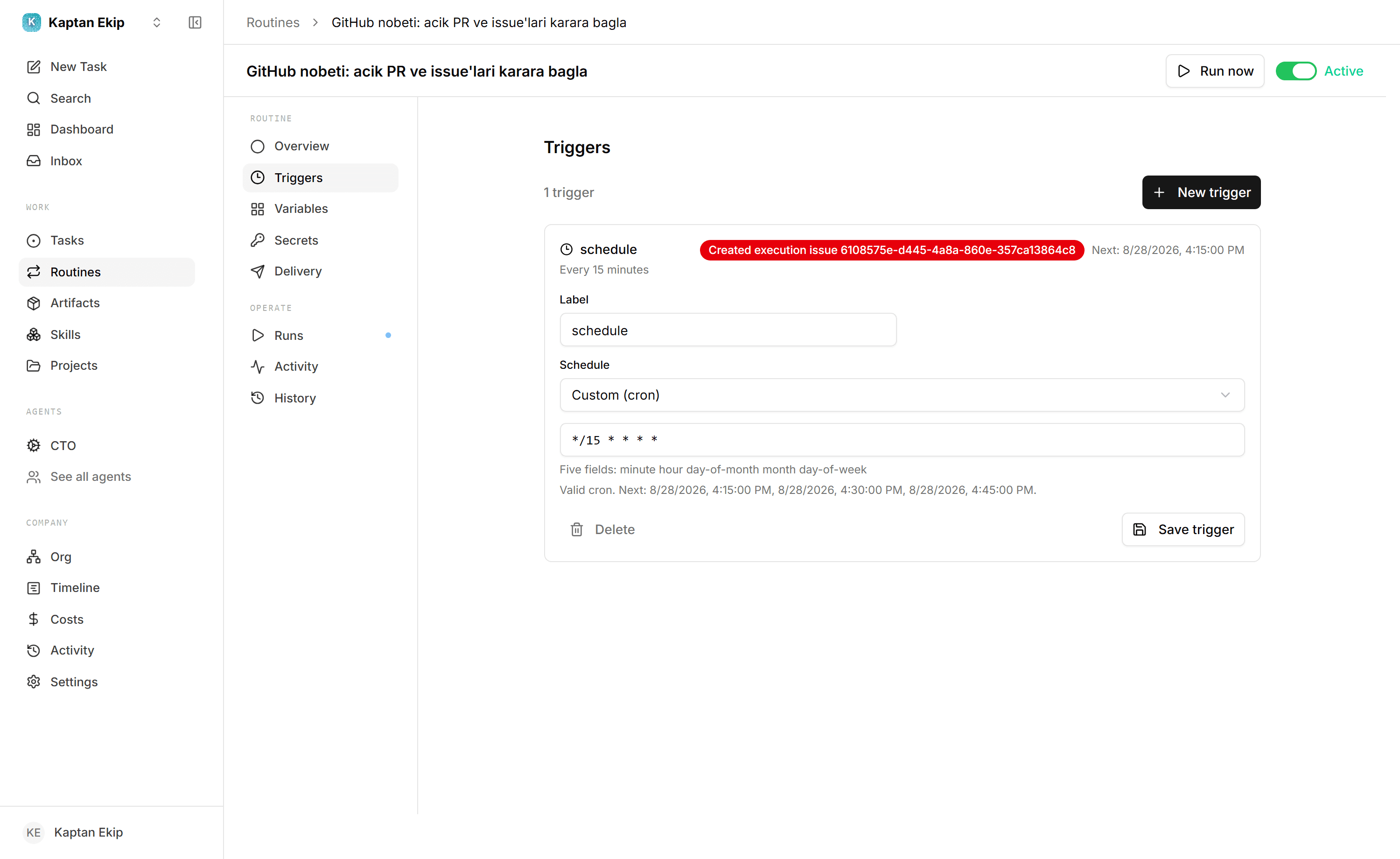The image size is (1400, 859).
Task: Open the Custom (cron) schedule dropdown
Action: click(902, 395)
